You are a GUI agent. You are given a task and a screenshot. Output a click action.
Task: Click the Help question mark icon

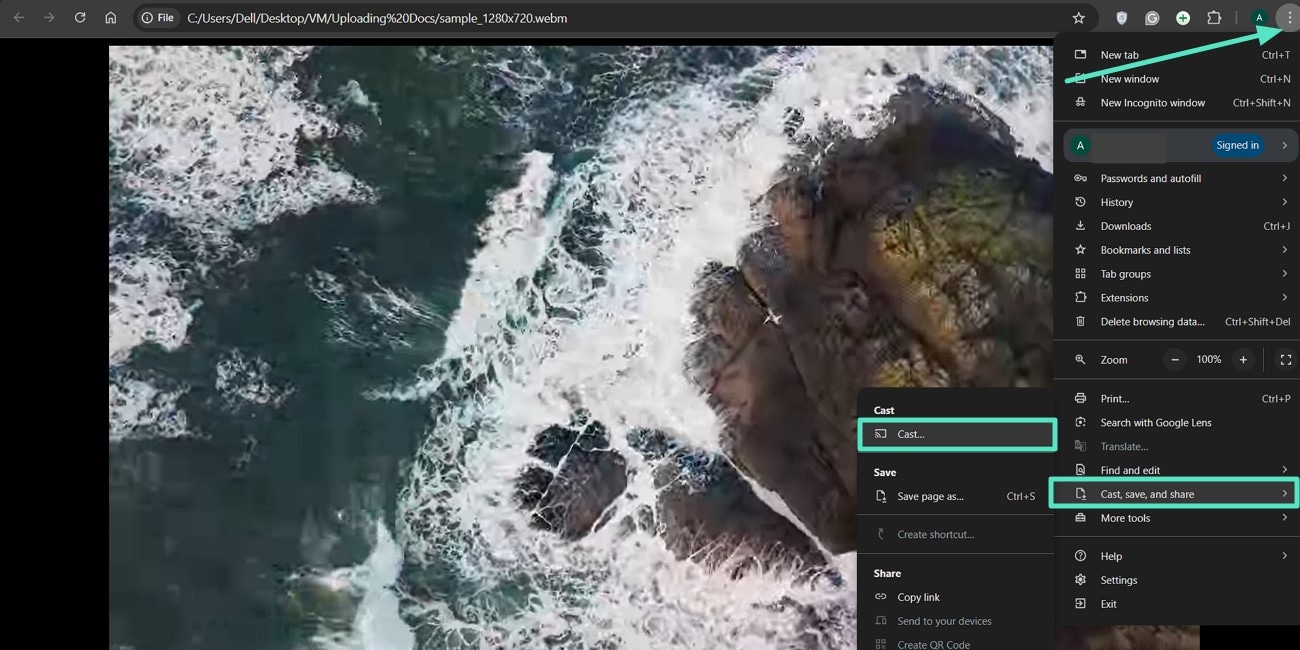[1080, 556]
